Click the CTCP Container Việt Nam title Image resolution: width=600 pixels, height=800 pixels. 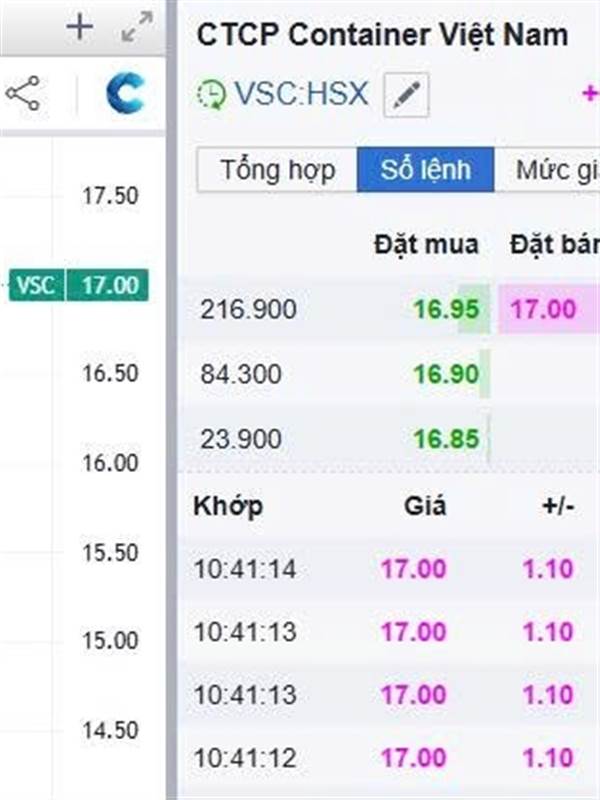[x=383, y=35]
